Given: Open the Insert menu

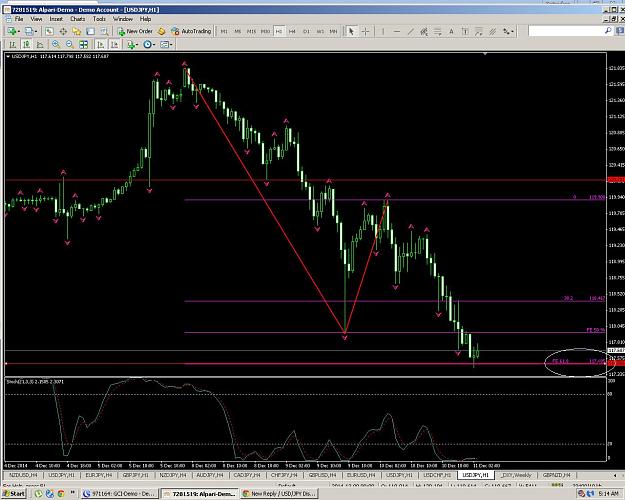Looking at the screenshot, I should 56,19.
